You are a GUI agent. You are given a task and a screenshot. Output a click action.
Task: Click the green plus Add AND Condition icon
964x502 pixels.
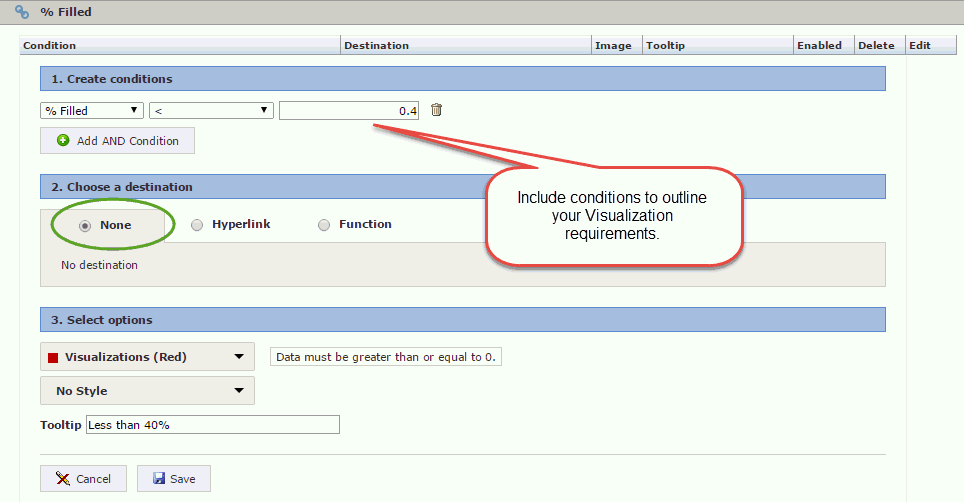(63, 141)
